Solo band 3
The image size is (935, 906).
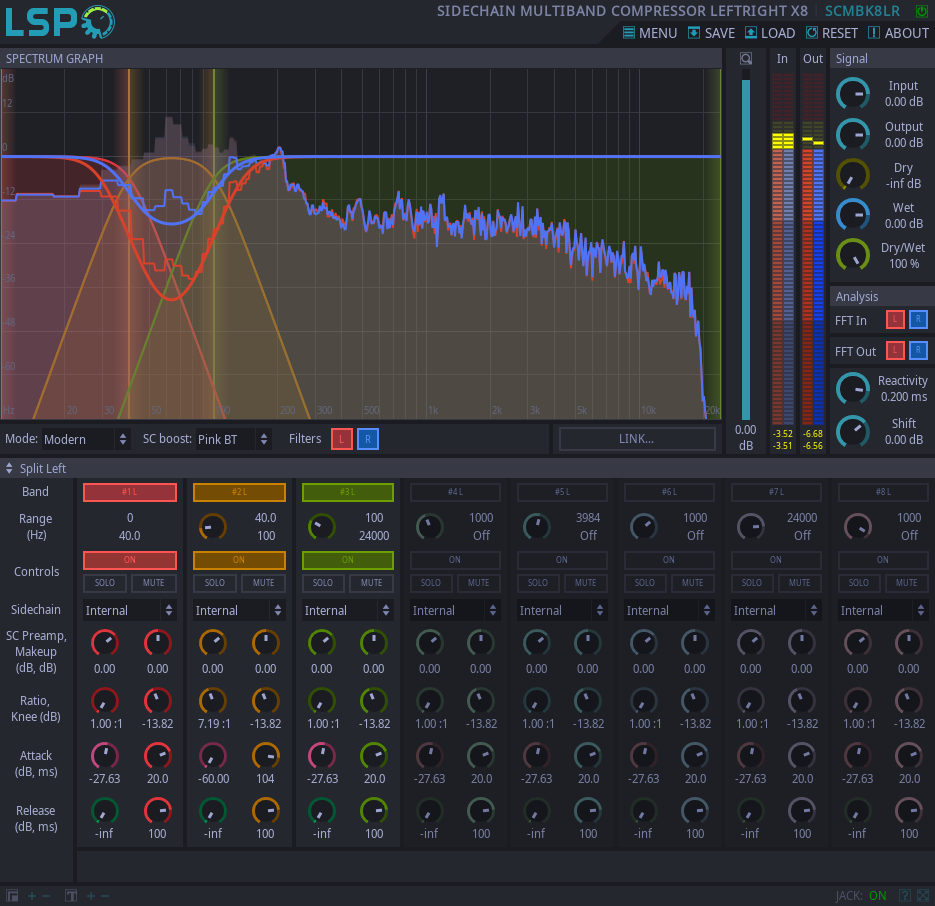323,583
